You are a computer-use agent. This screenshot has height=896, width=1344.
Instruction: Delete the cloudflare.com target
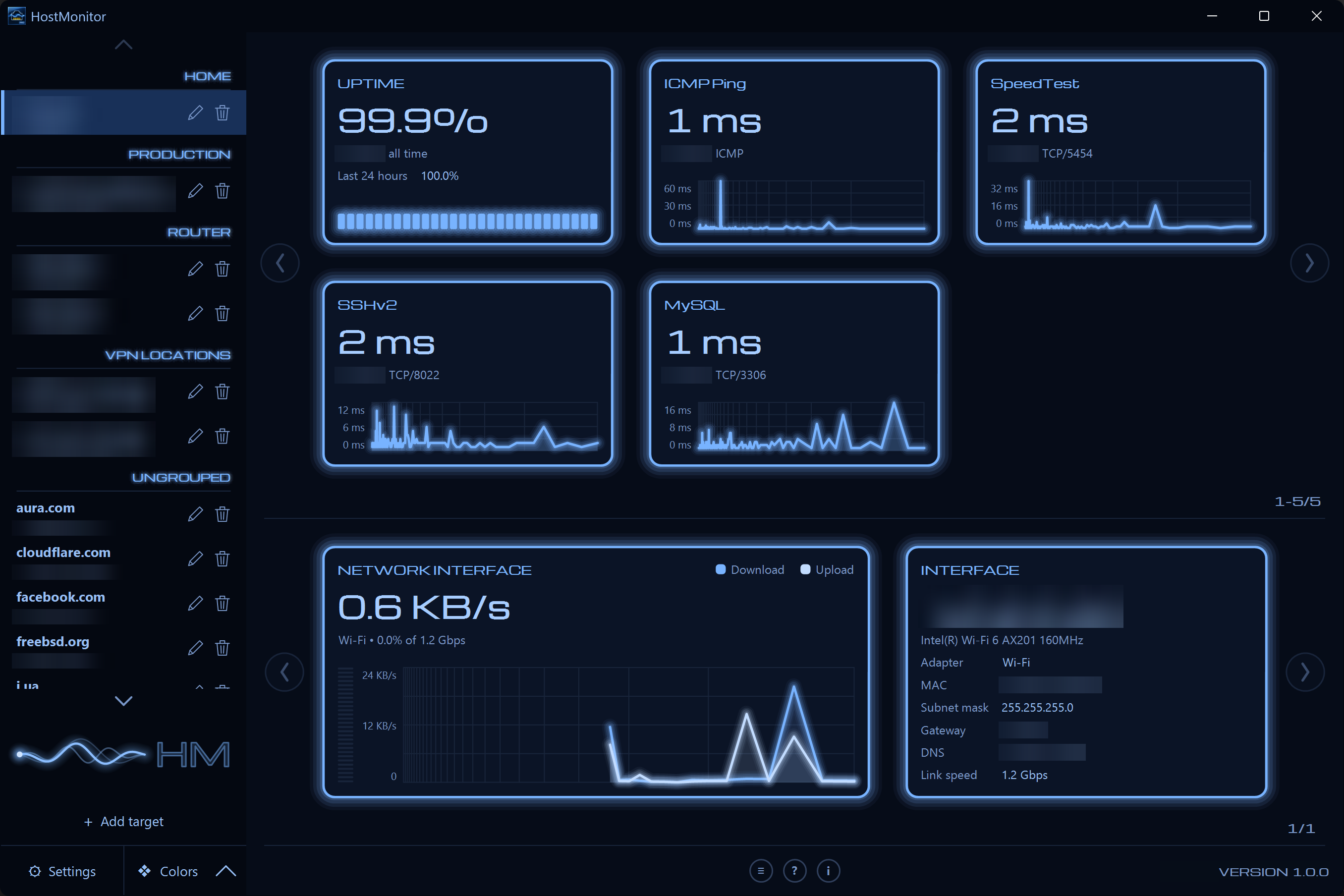pyautogui.click(x=223, y=559)
